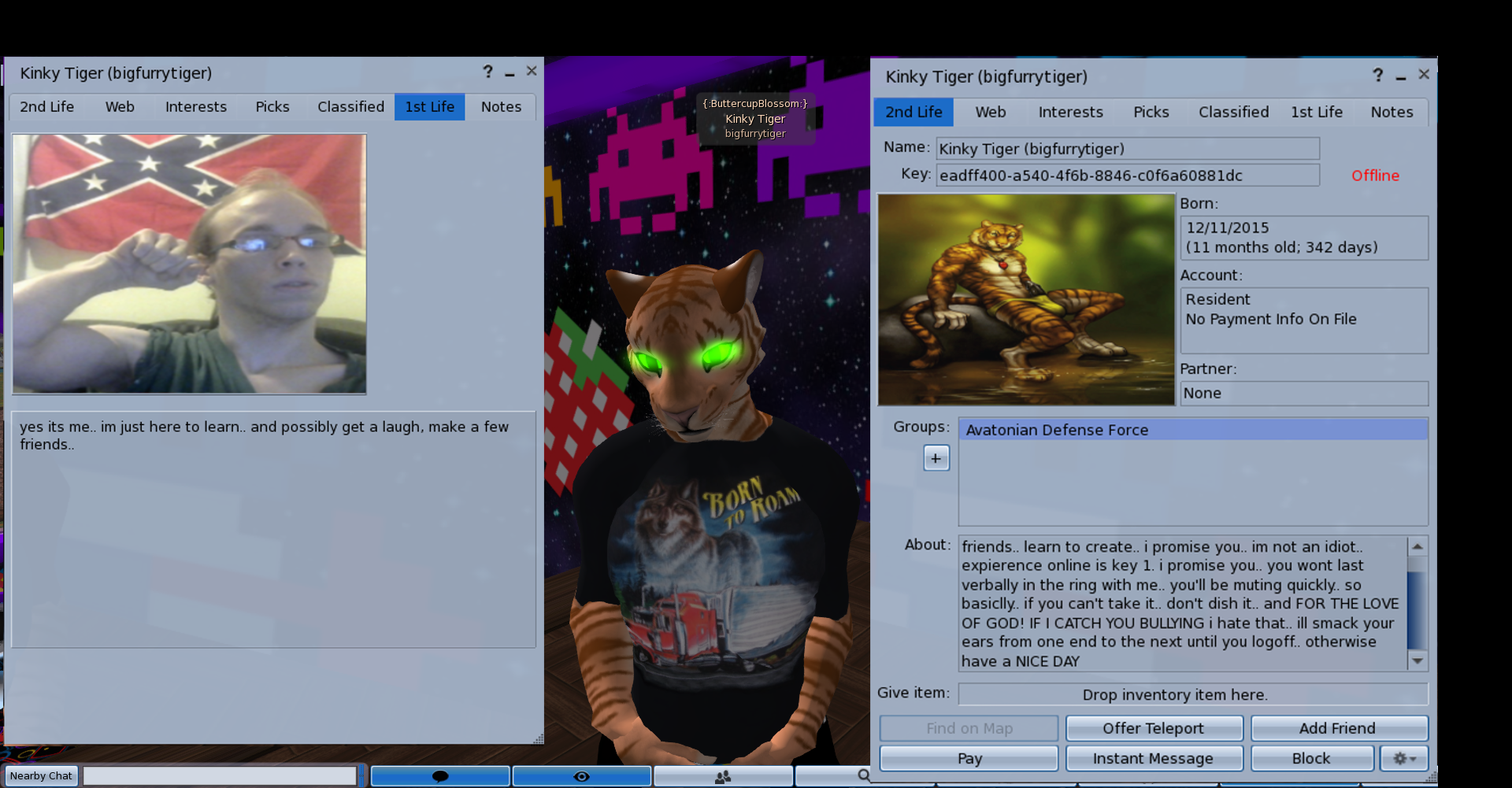Open Picks tab in right window
Viewport: 1512px width, 788px height.
[1151, 112]
